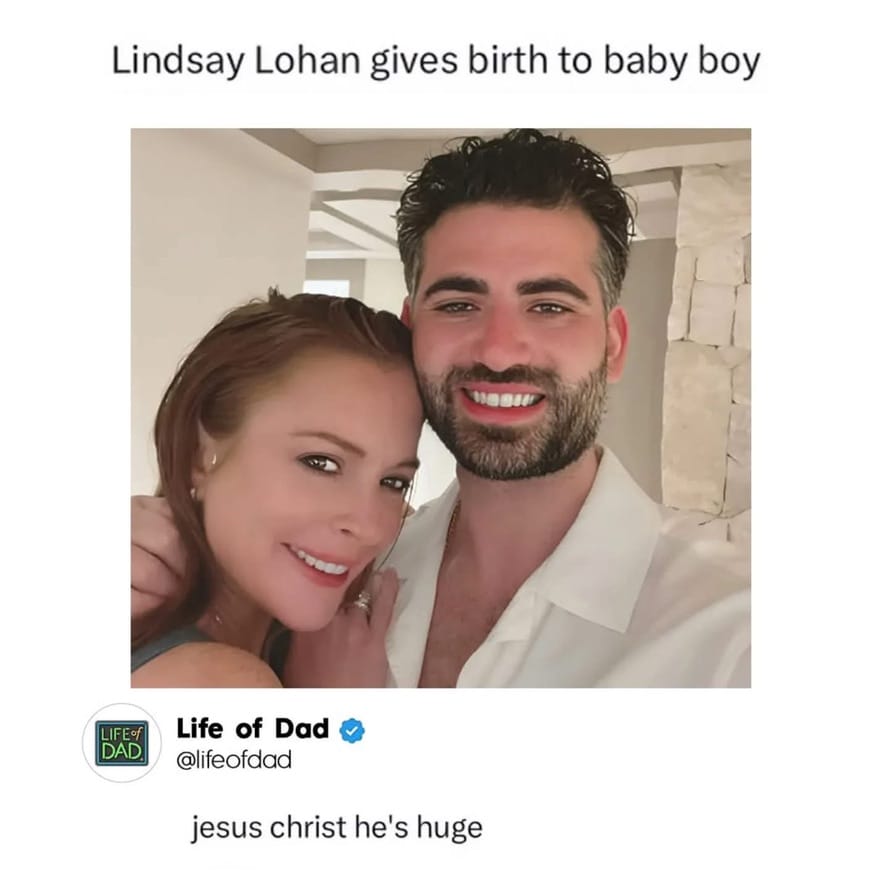This screenshot has height=890, width=882.
Task: Click 'Lindsay Lohan' in the headline
Action: tap(236, 61)
